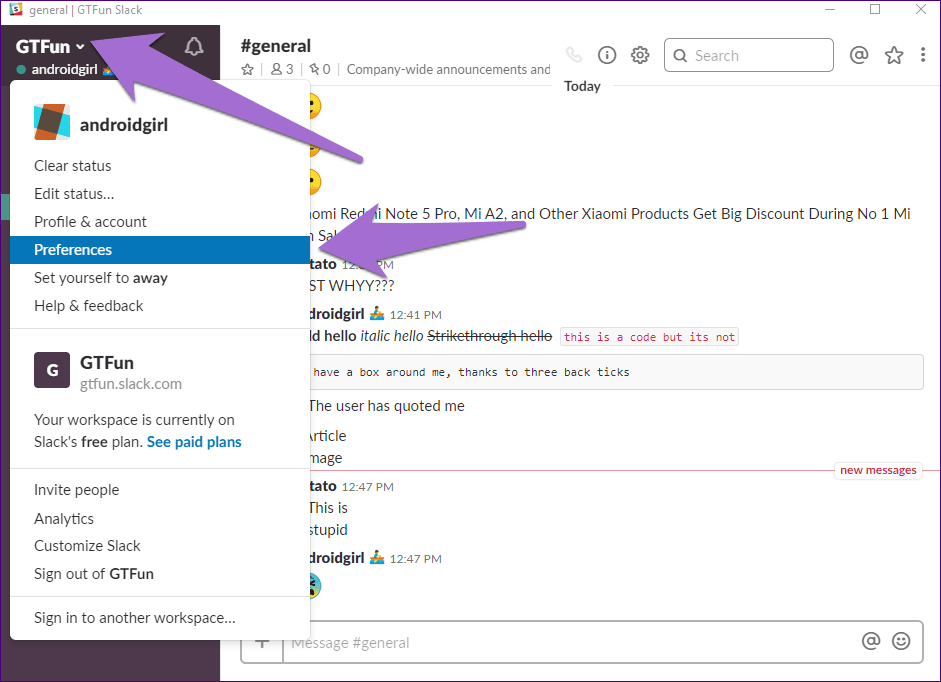Click the GTFun workspace G icon
Image resolution: width=941 pixels, height=682 pixels.
tap(52, 370)
